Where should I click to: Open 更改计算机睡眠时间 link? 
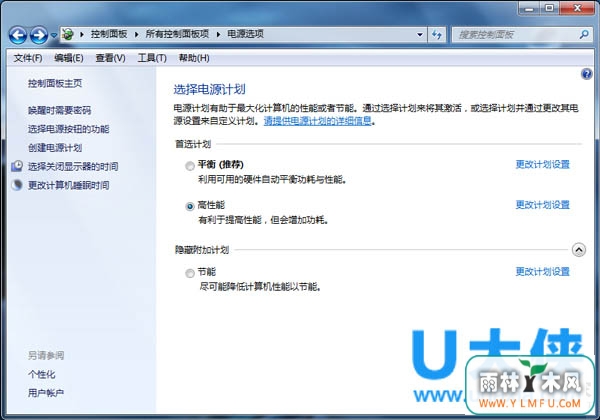point(68,186)
